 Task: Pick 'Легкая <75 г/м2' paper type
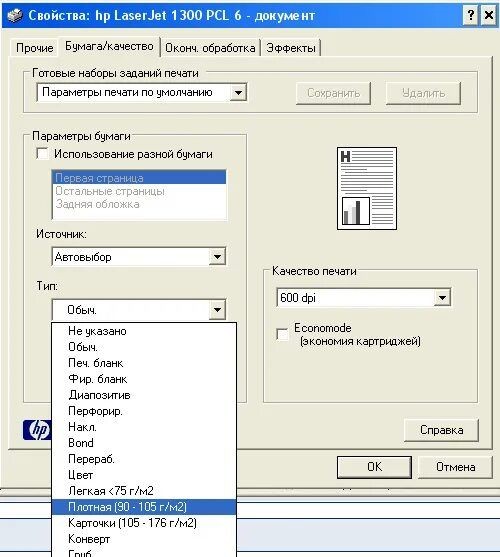point(144,491)
